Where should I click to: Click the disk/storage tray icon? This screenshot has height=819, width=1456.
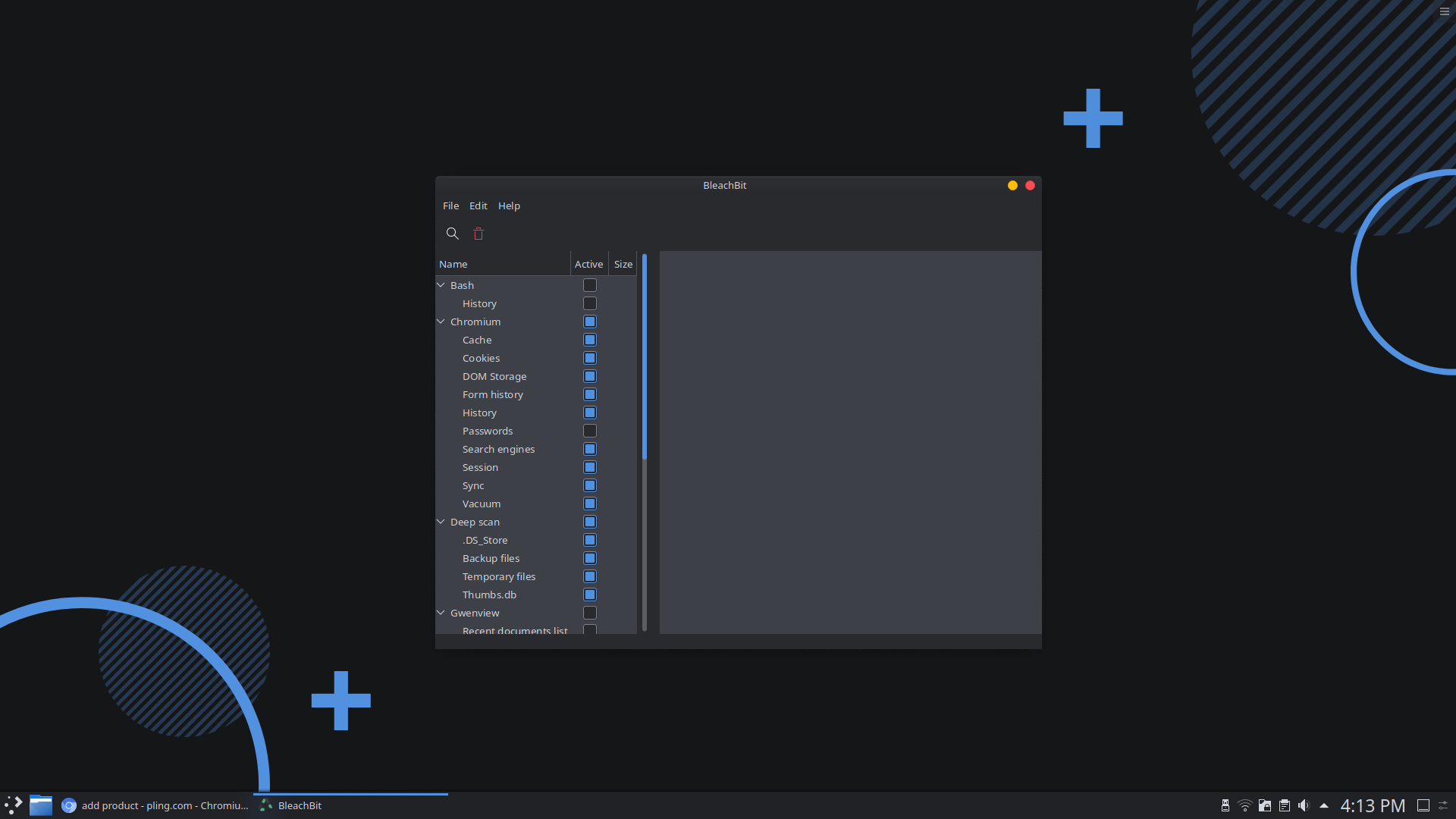(1265, 805)
